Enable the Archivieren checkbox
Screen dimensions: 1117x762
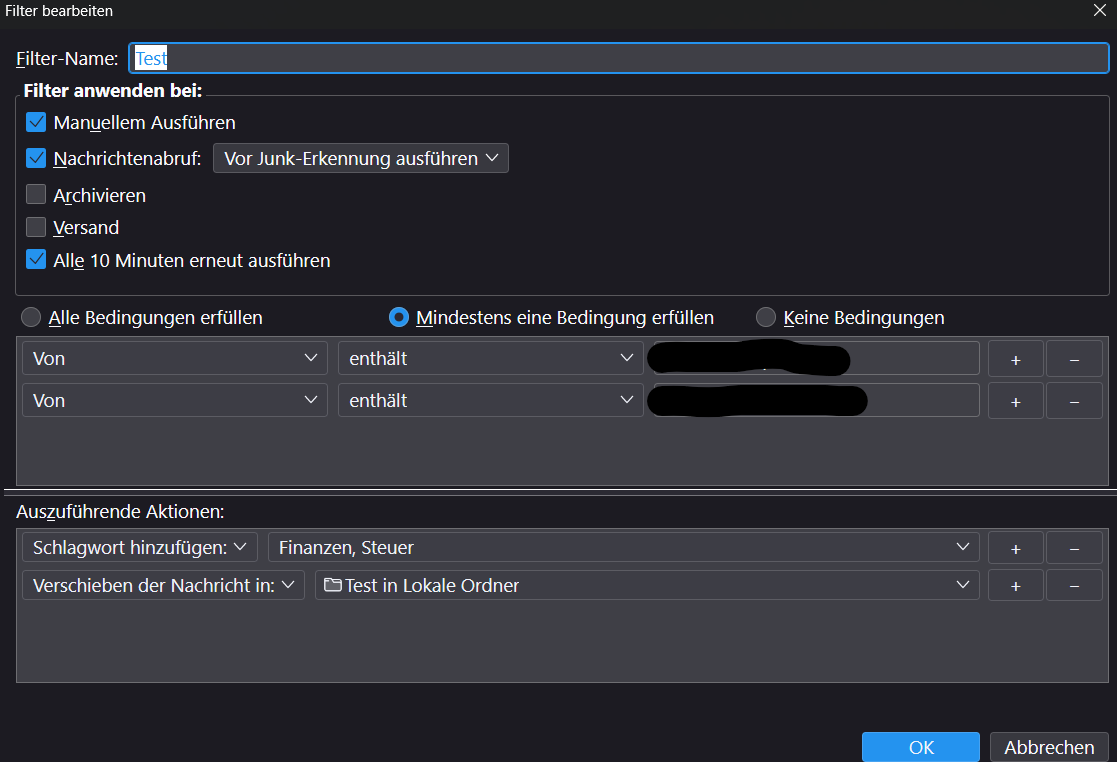(x=37, y=195)
